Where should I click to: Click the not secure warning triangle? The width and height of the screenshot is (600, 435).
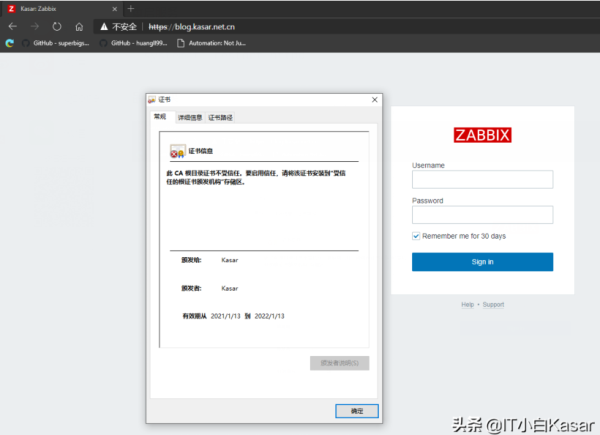104,27
